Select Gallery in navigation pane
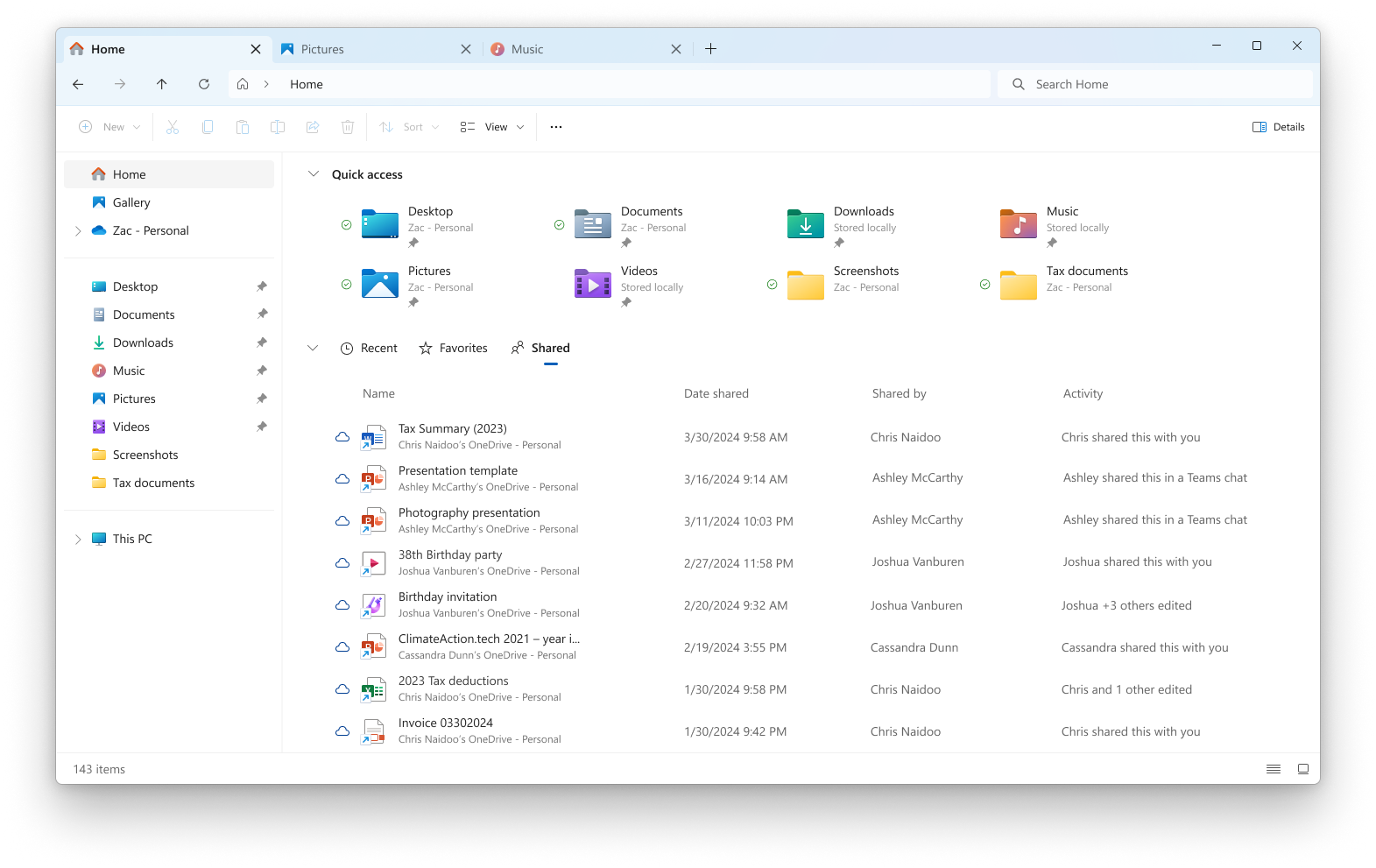The width and height of the screenshot is (1376, 868). coord(169,202)
